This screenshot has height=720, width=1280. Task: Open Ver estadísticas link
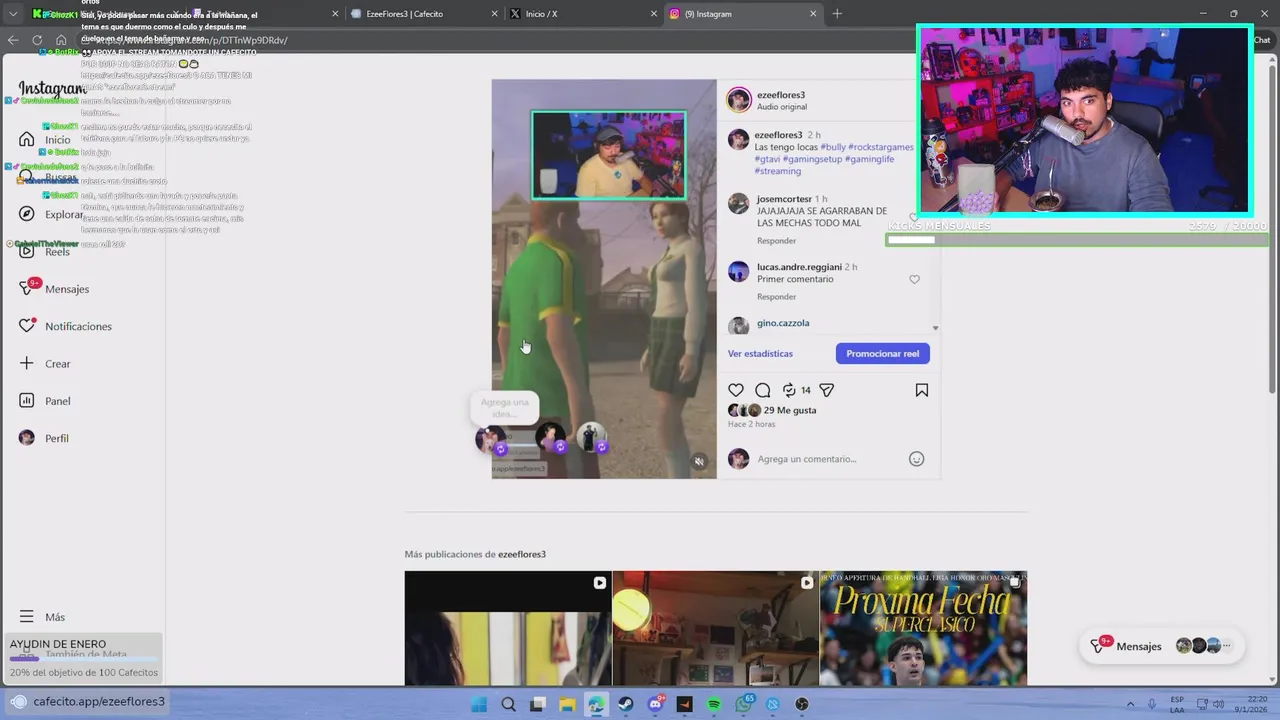point(760,353)
